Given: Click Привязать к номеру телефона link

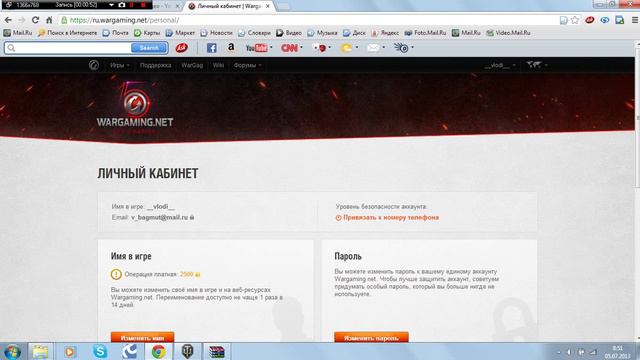Looking at the screenshot, I should click(391, 218).
